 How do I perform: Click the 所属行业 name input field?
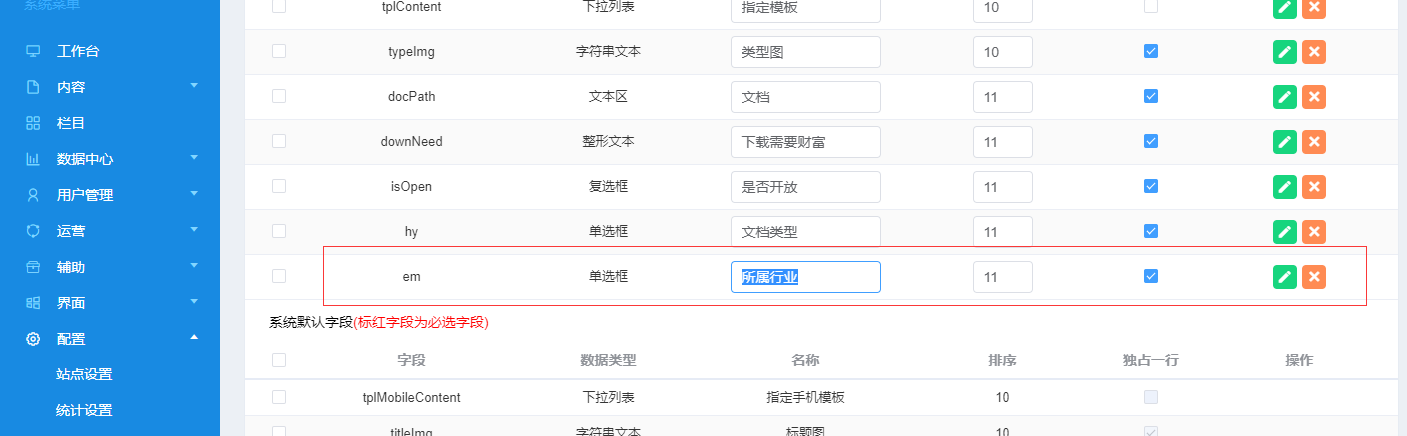pyautogui.click(x=805, y=277)
